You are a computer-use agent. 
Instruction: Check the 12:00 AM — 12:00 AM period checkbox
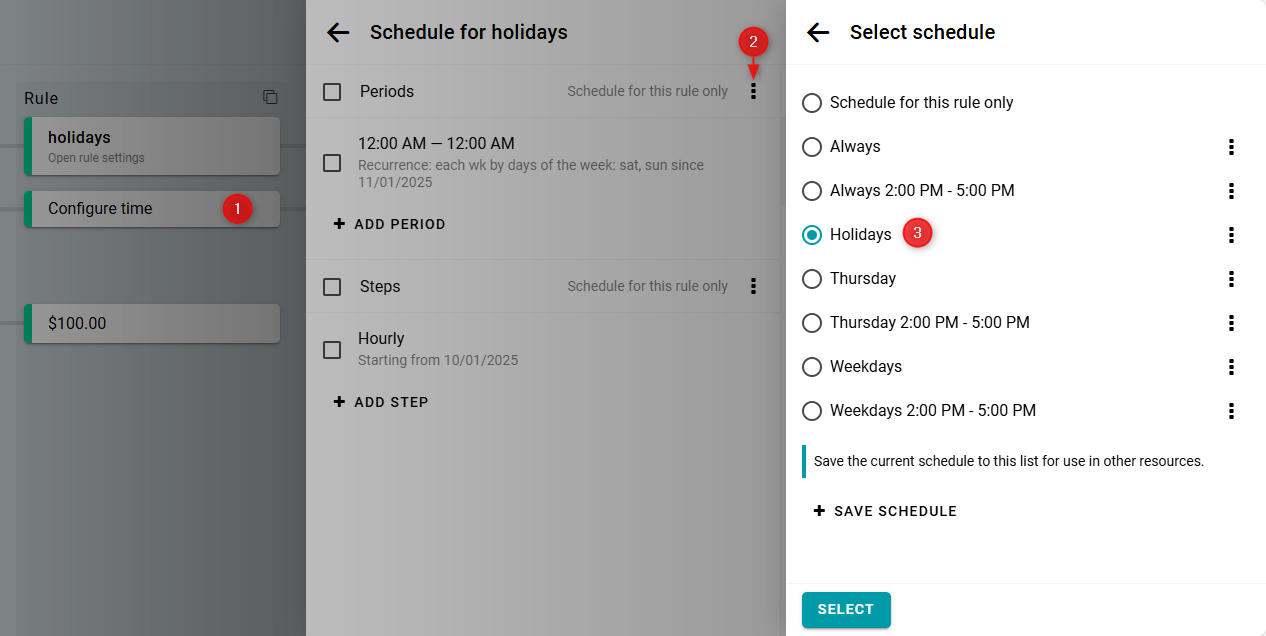coord(332,163)
